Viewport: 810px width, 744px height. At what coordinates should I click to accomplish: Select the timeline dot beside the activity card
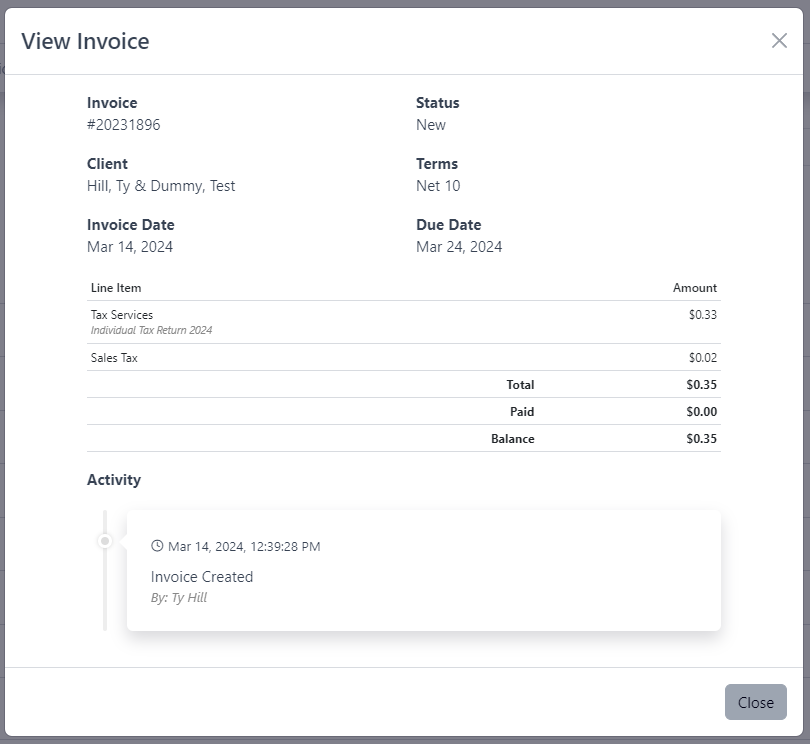106,541
